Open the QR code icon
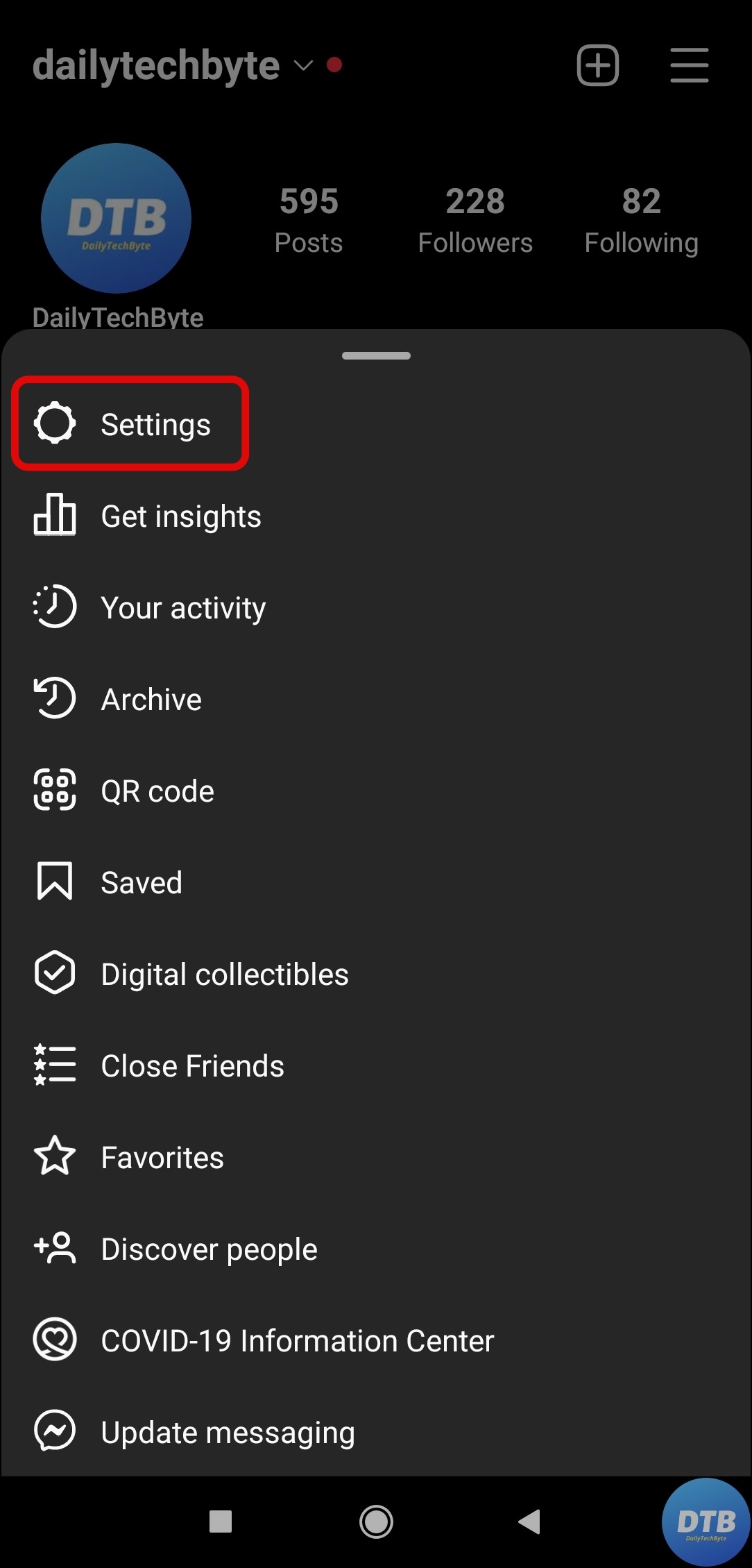Screen dimensions: 752x1568 (54, 790)
